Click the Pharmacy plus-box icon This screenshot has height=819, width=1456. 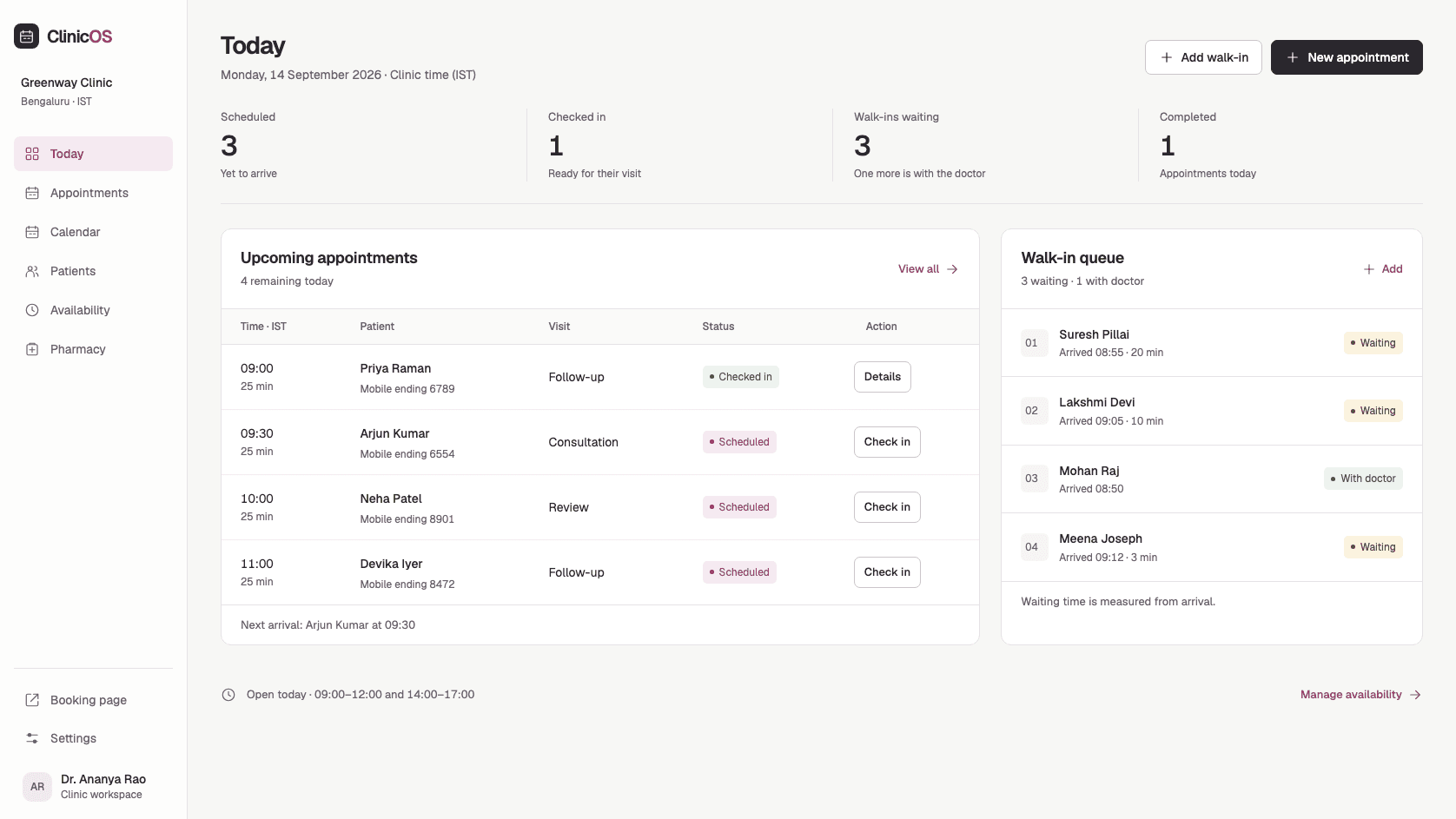(x=32, y=349)
